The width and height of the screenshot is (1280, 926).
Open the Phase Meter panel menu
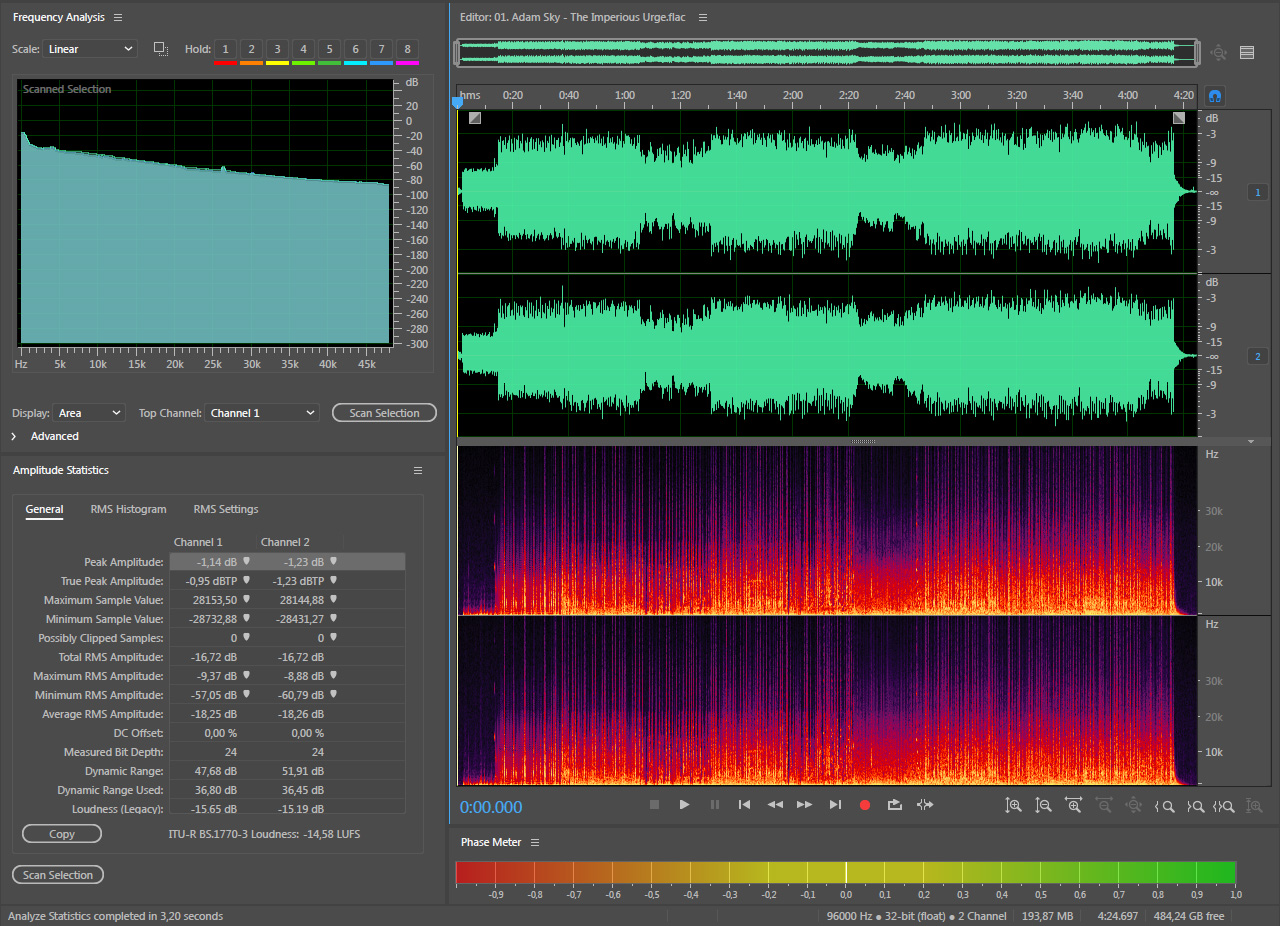tap(535, 843)
